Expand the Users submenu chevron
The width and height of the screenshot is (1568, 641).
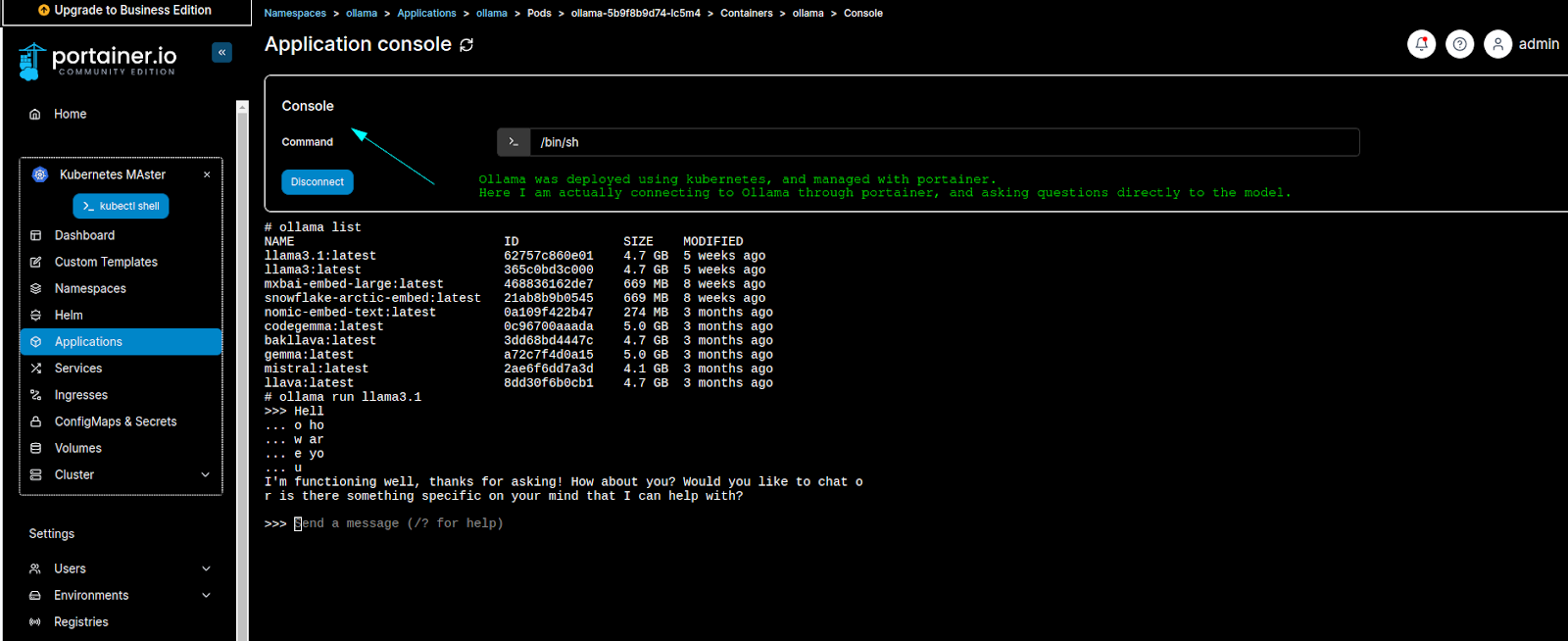point(206,568)
